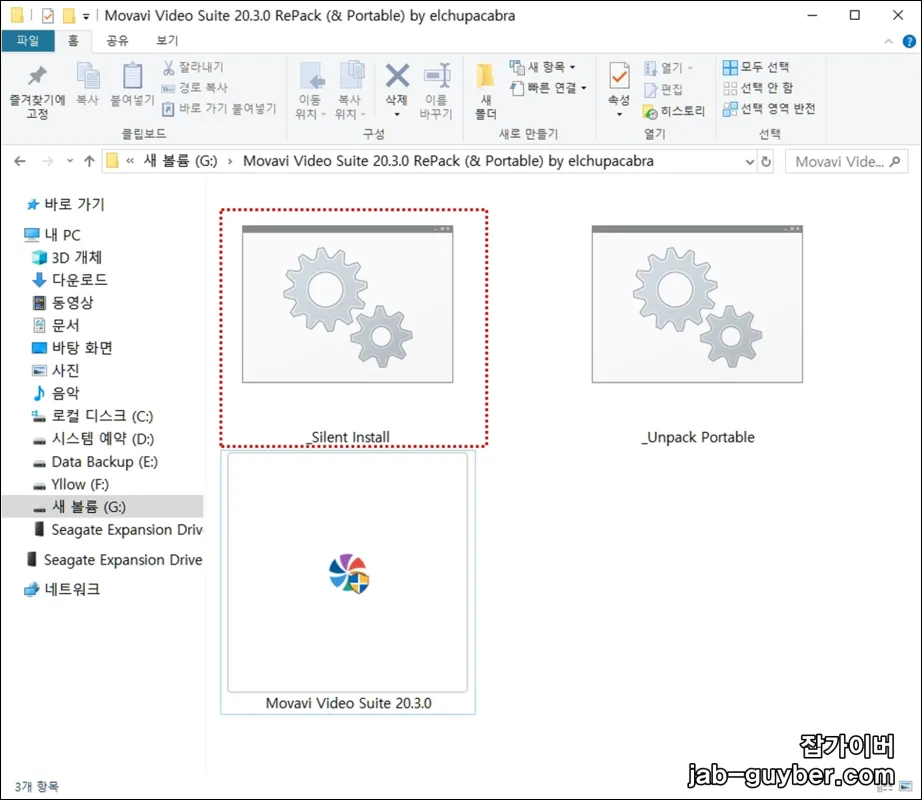Open quick access toolbar customize arrow
This screenshot has height=800, width=922.
tap(86, 16)
